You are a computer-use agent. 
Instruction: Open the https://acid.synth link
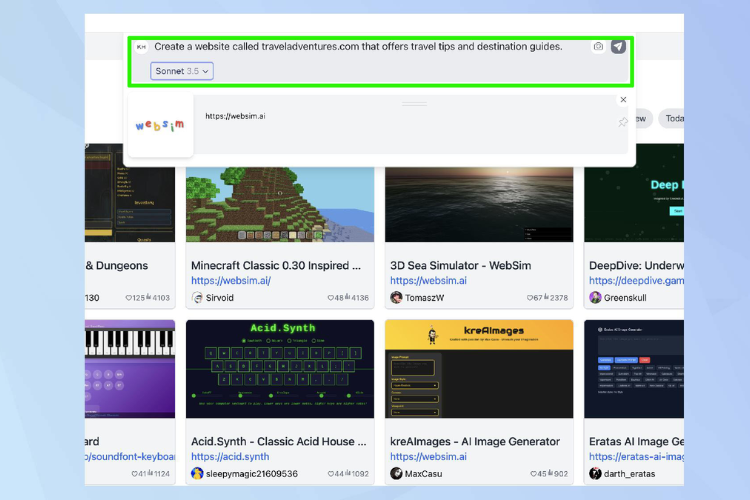point(230,457)
